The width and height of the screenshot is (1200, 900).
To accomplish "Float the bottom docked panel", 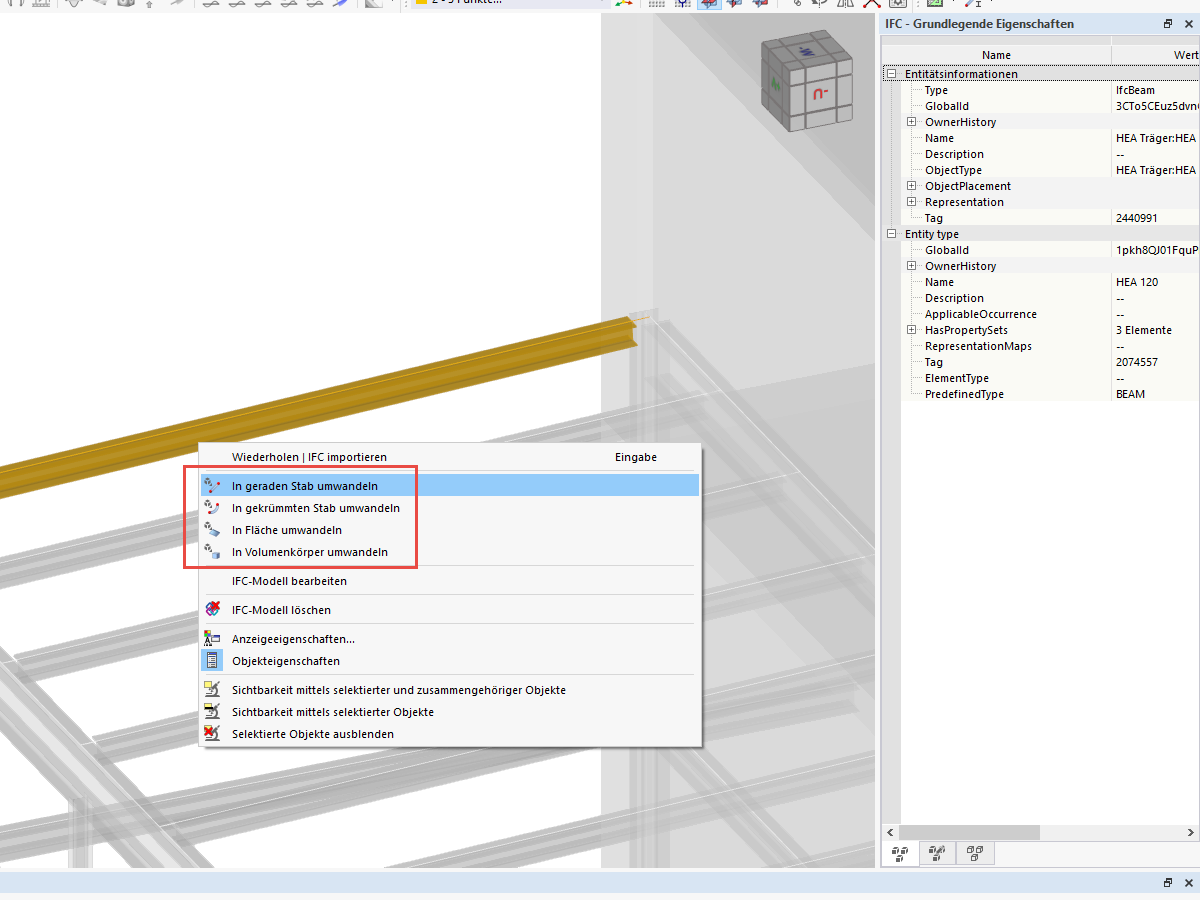I will coord(1168,883).
